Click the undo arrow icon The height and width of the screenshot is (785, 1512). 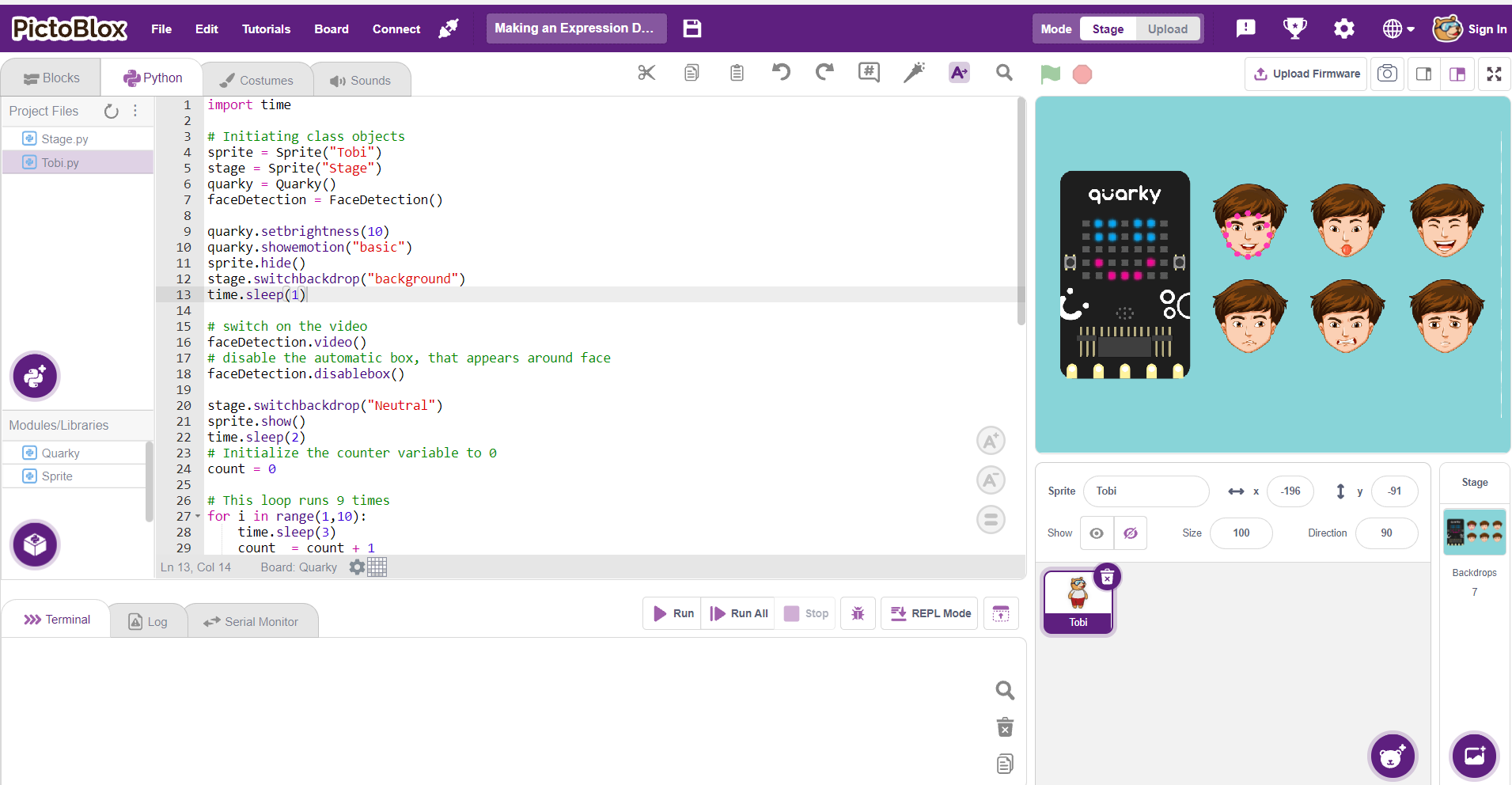[781, 73]
